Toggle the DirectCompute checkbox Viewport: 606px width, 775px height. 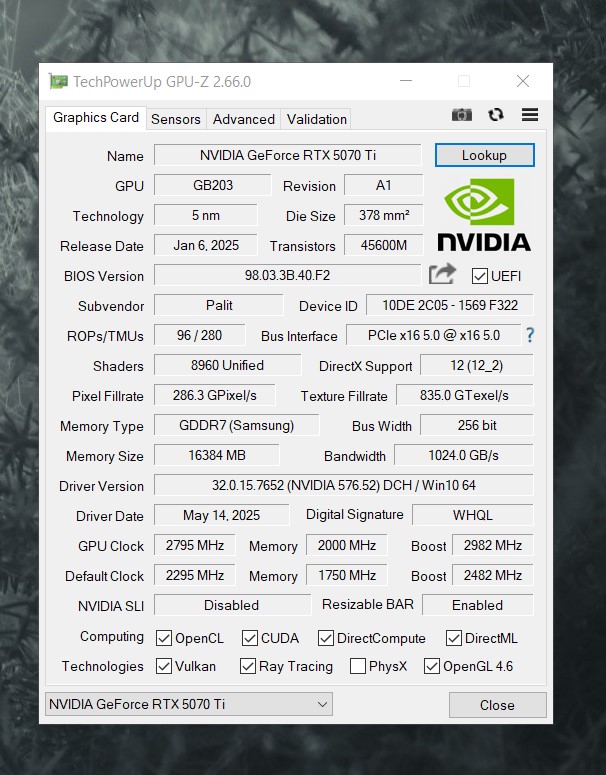326,638
